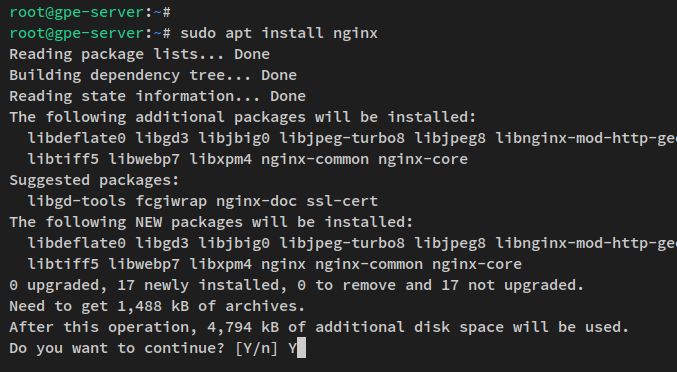Click the 'libgd-tools' suggested package

tap(77, 201)
